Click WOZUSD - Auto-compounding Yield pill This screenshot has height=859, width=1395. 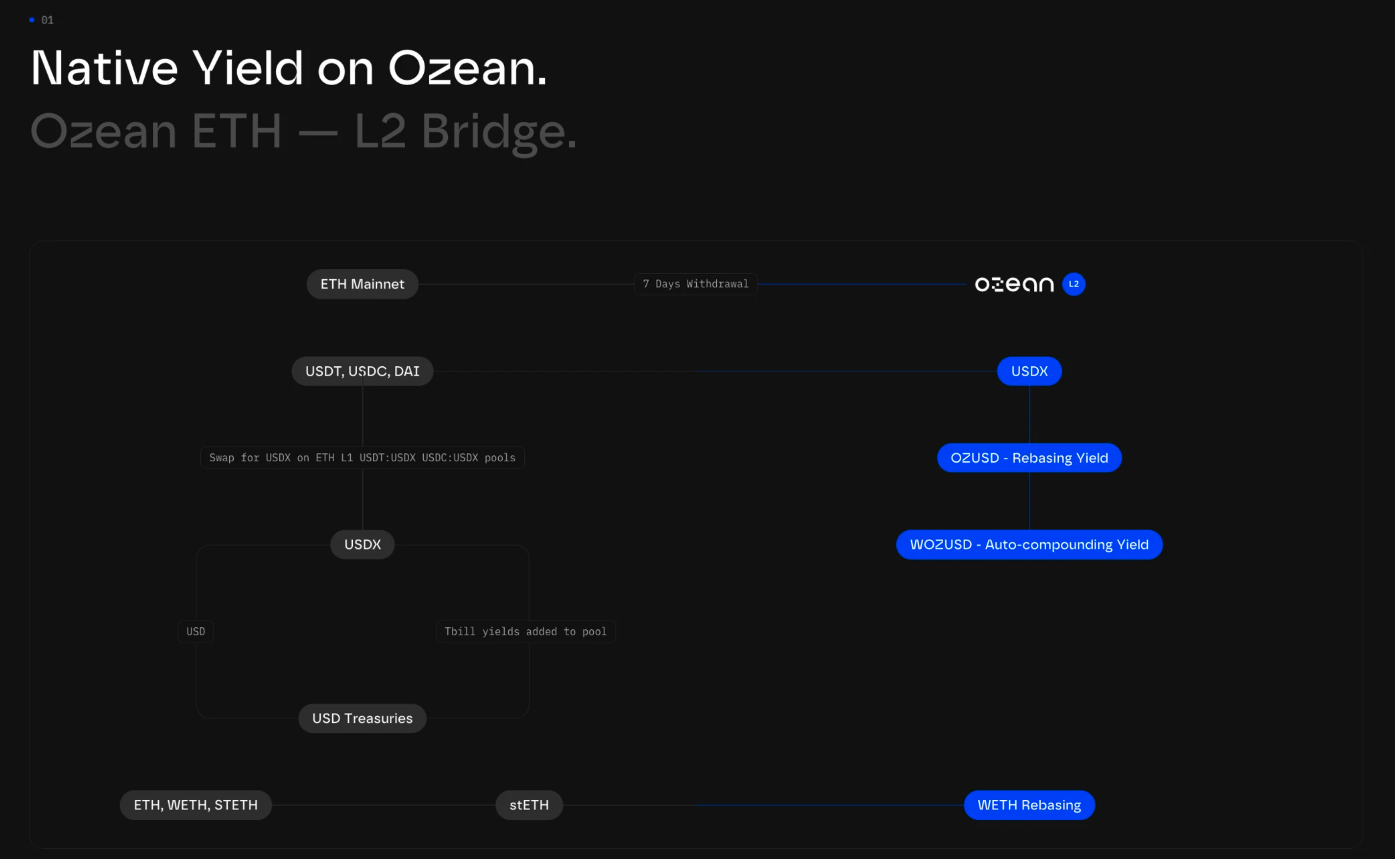click(1029, 545)
